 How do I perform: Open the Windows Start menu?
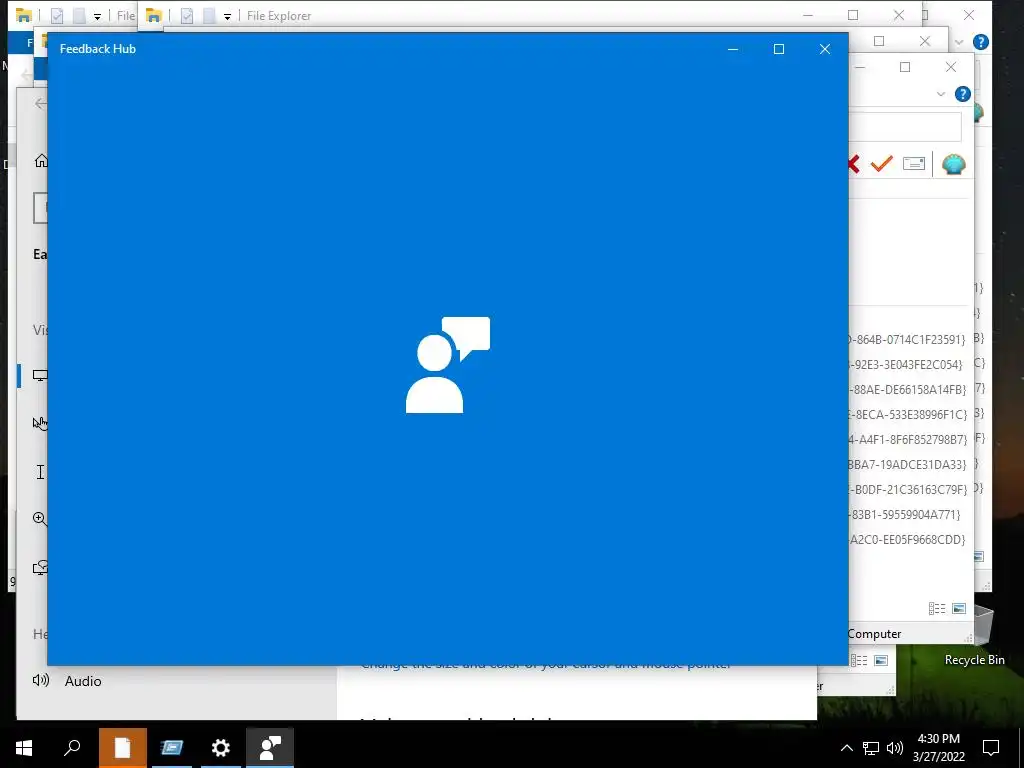tap(24, 748)
